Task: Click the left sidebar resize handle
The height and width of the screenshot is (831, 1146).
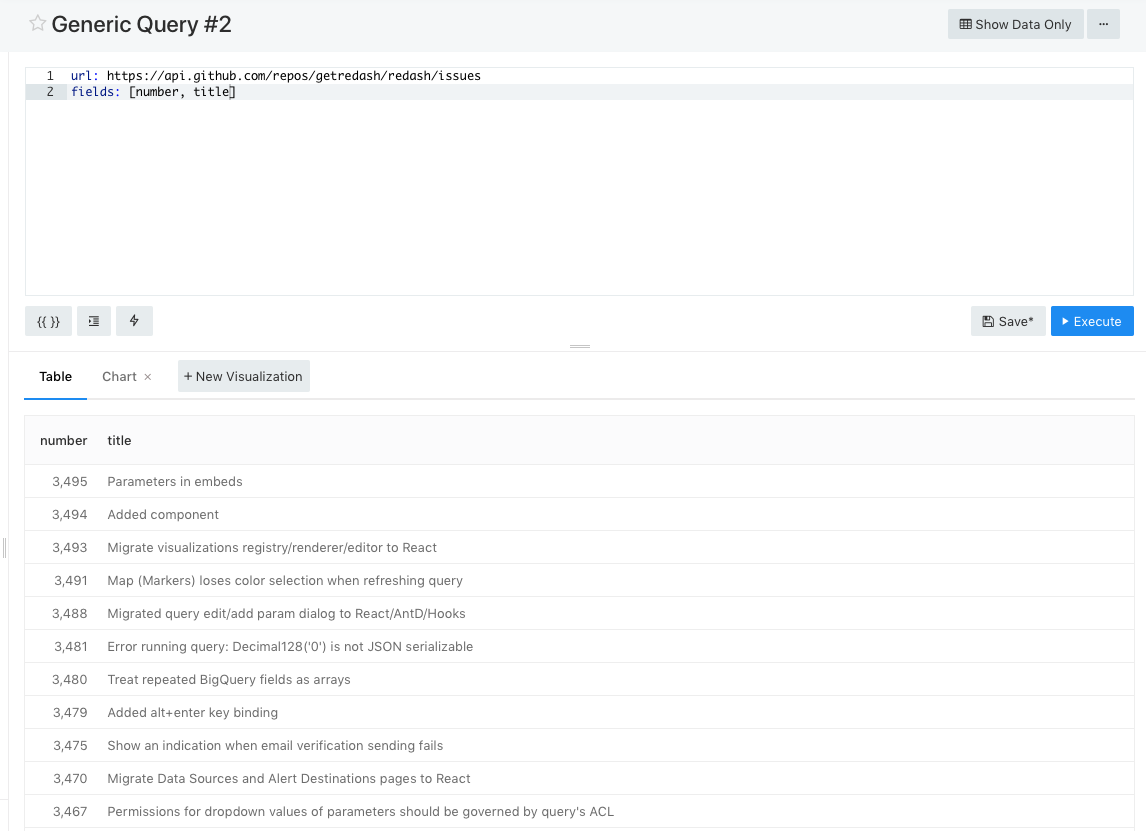Action: pyautogui.click(x=5, y=547)
